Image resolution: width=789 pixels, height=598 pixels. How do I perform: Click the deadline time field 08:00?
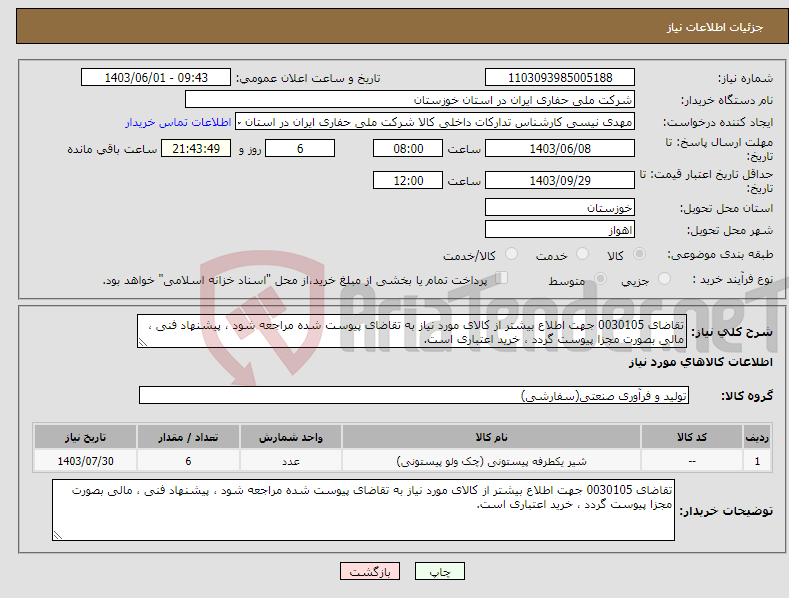pyautogui.click(x=408, y=148)
